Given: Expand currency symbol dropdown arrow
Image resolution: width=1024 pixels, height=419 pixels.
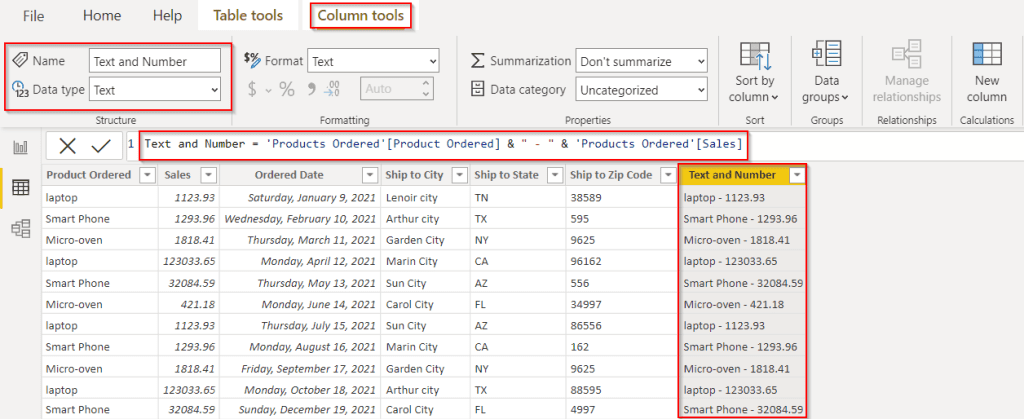Looking at the screenshot, I should coord(268,90).
